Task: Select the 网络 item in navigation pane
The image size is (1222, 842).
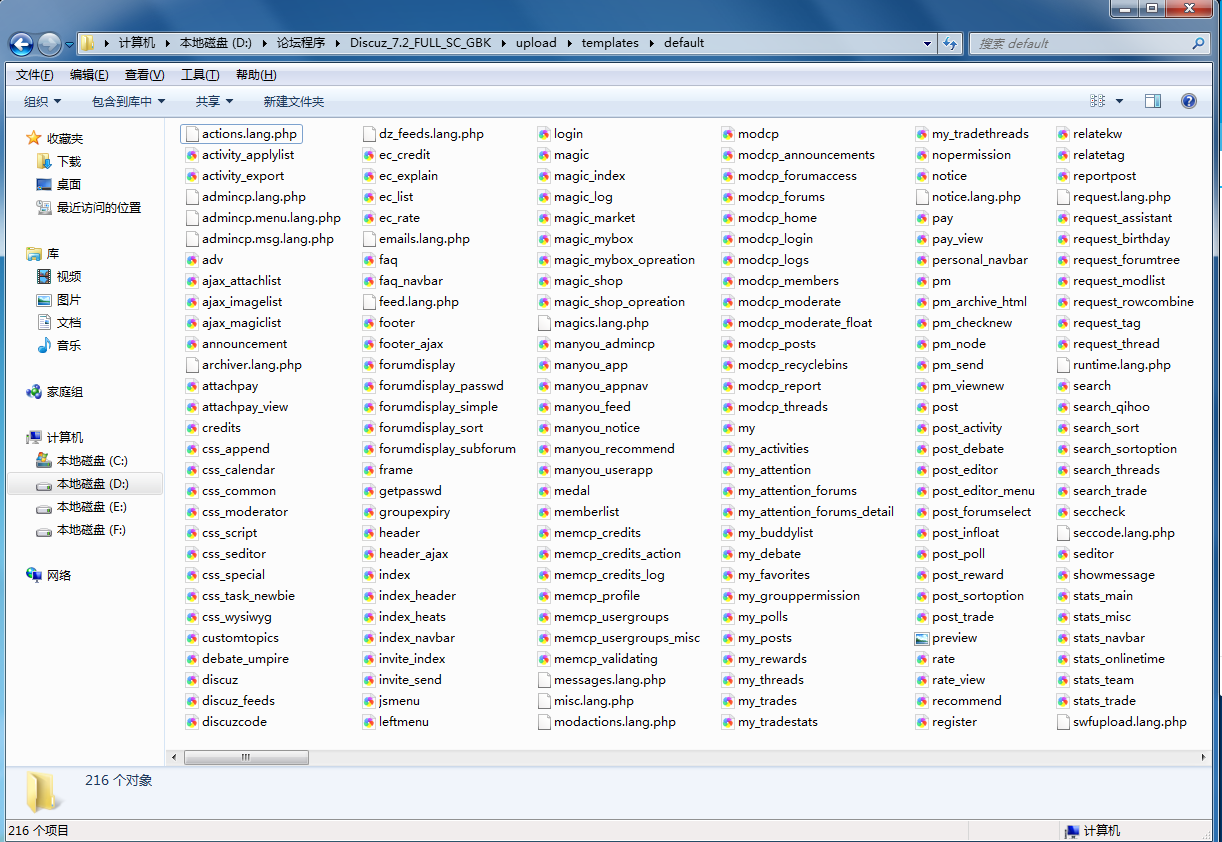Action: tap(59, 575)
